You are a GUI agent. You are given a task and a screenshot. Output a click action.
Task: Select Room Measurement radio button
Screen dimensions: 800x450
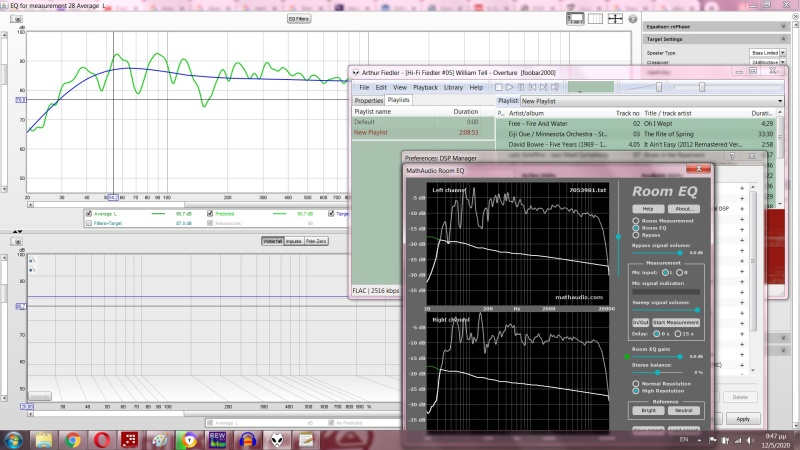(x=636, y=221)
